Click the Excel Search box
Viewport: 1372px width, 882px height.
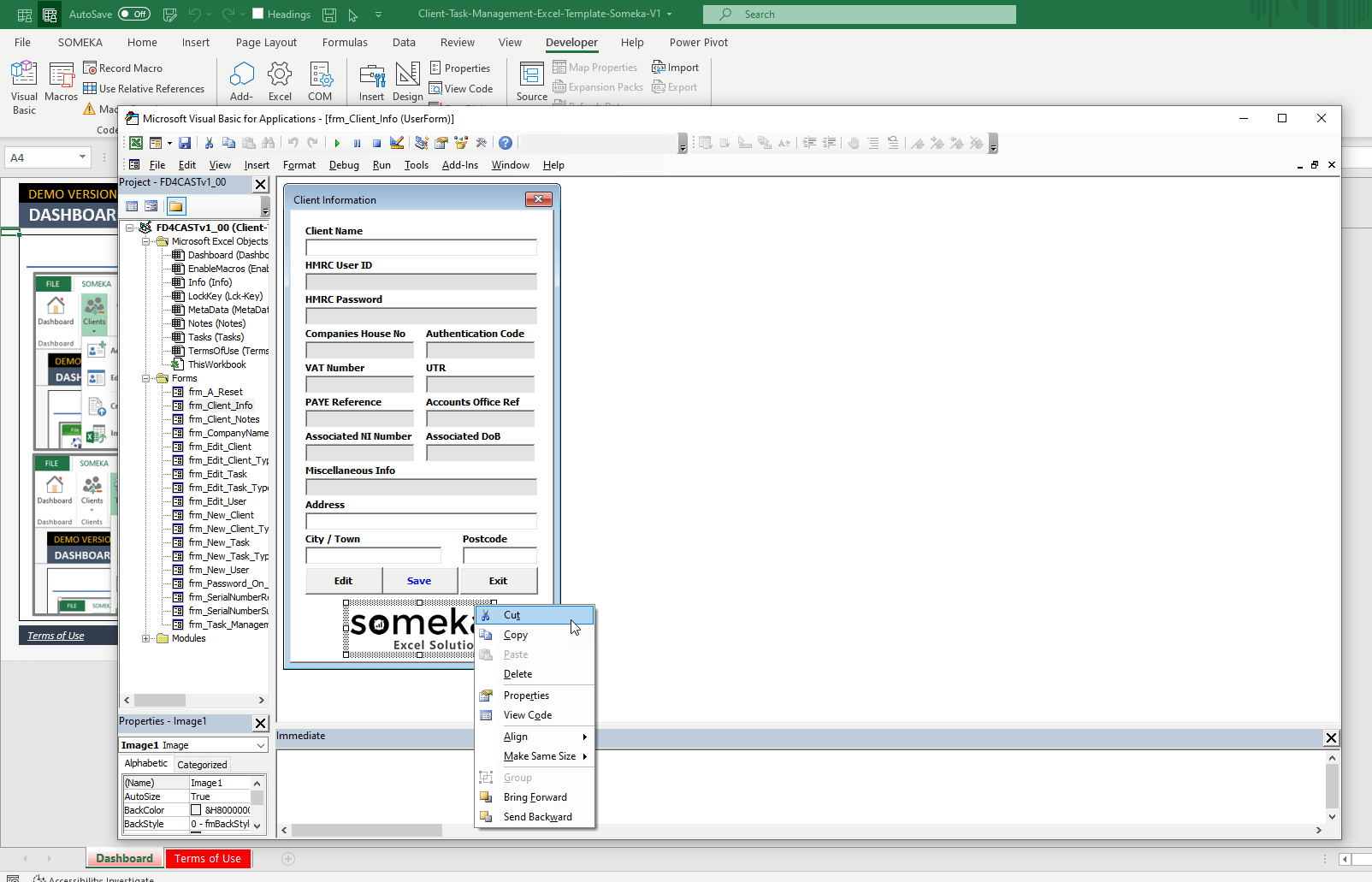coord(860,14)
